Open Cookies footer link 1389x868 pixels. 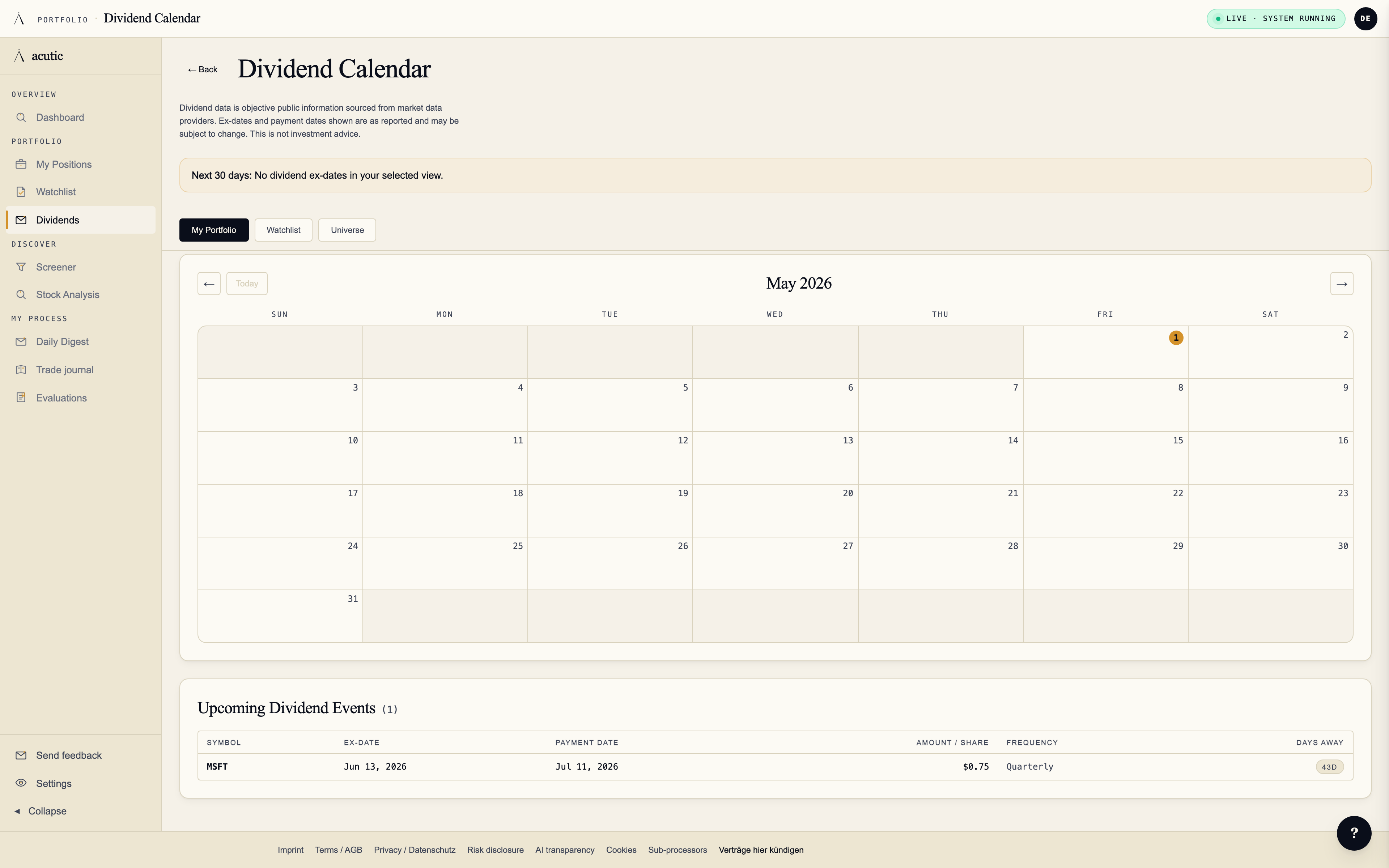(621, 850)
